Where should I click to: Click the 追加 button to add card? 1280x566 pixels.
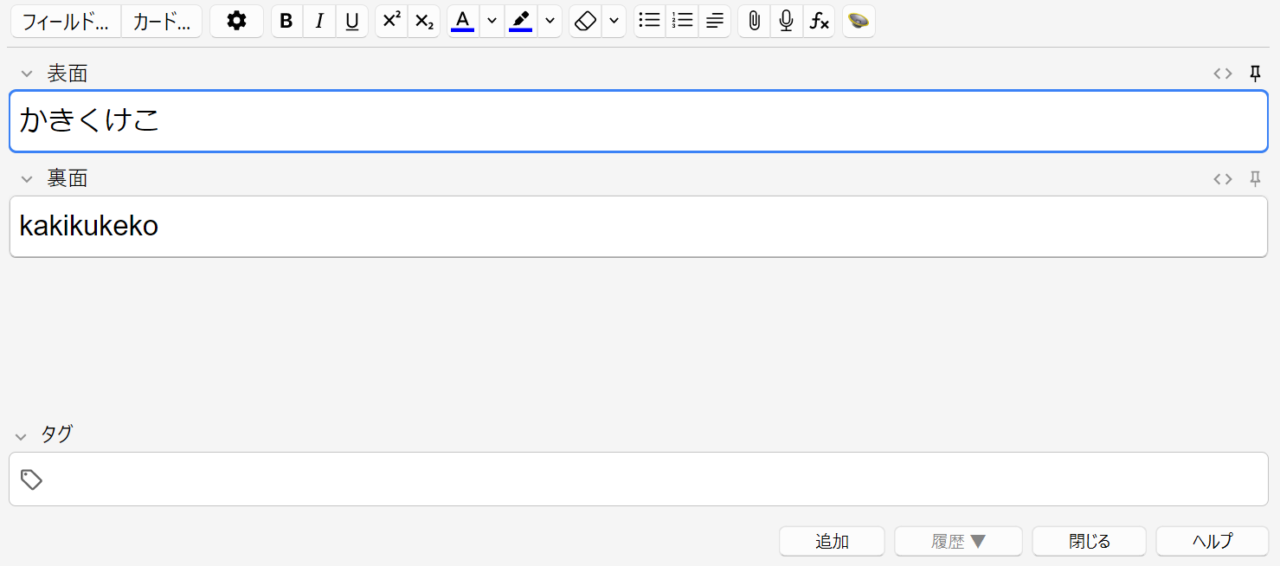click(831, 541)
